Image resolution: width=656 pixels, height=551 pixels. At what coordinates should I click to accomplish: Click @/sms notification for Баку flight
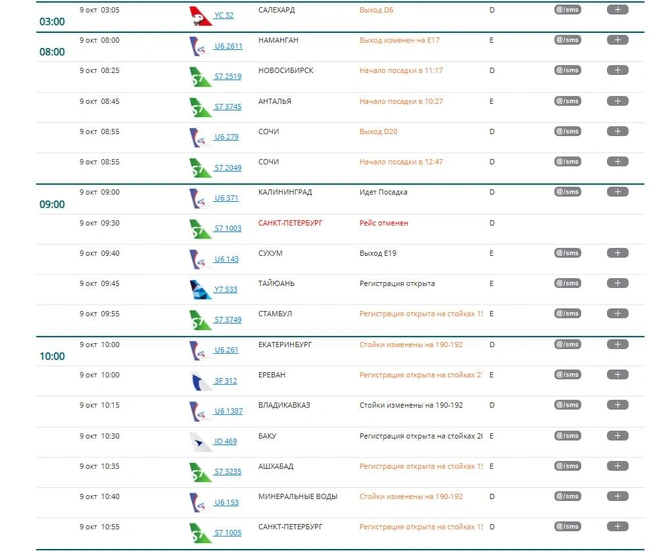(x=568, y=436)
